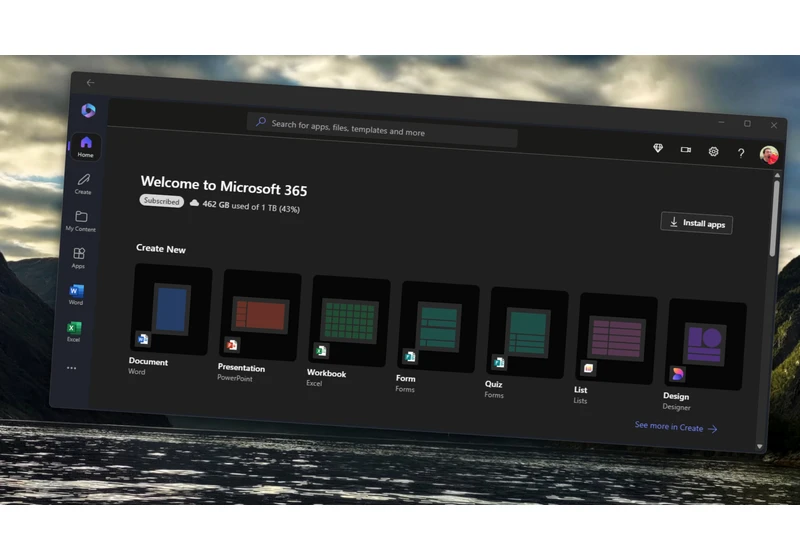Click the Subscribed badge
Screen dimensions: 800x560
click(161, 201)
